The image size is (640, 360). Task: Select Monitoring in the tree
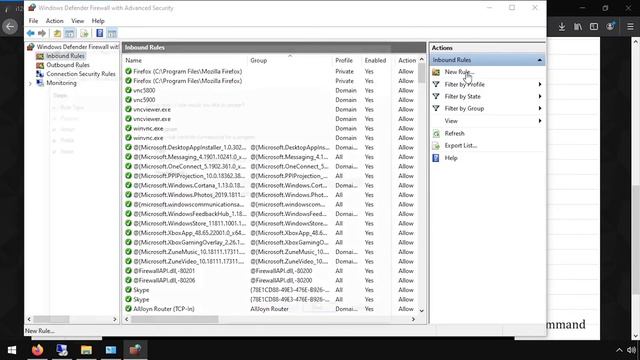point(61,83)
